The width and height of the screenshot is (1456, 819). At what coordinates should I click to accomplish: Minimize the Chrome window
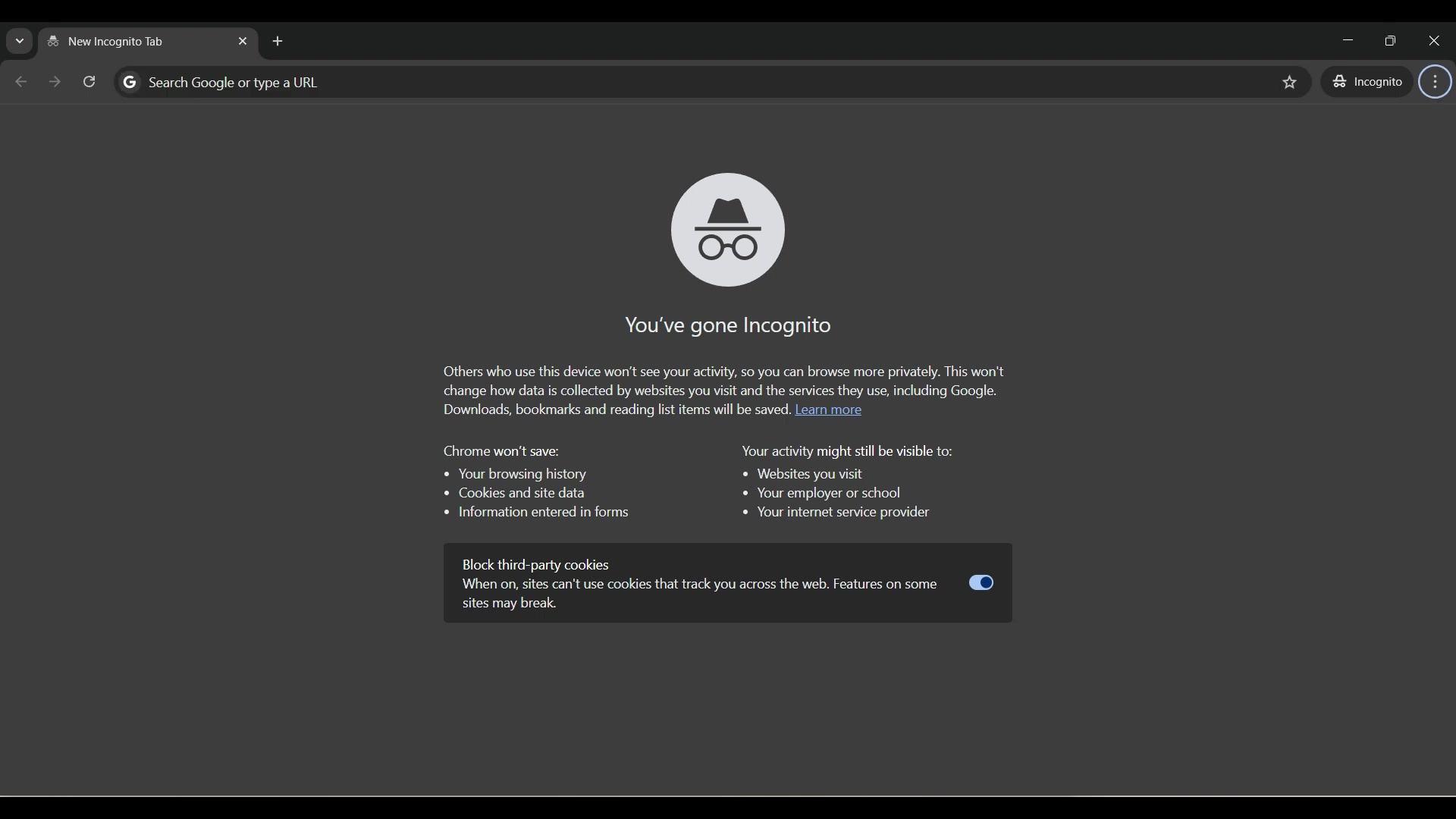1348,41
